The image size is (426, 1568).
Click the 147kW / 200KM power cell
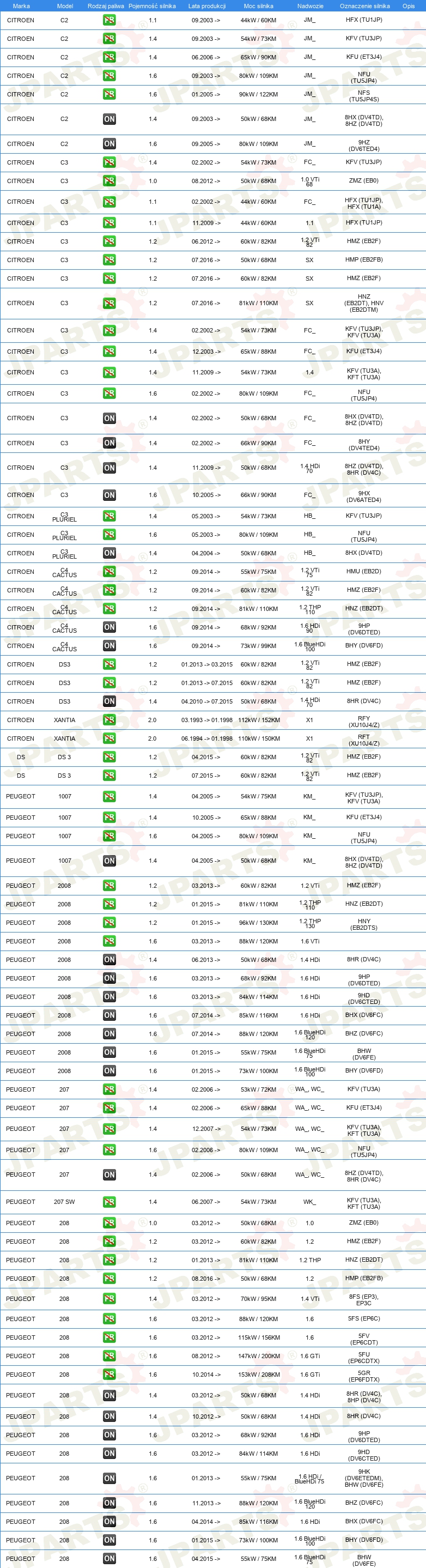pos(259,1356)
